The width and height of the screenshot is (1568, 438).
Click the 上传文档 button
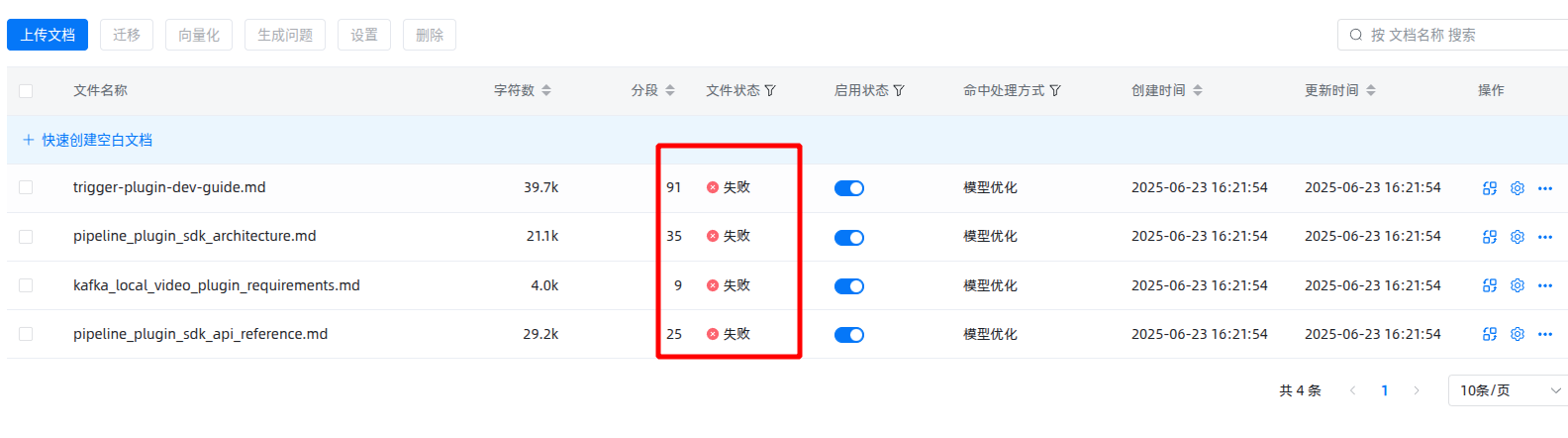48,35
